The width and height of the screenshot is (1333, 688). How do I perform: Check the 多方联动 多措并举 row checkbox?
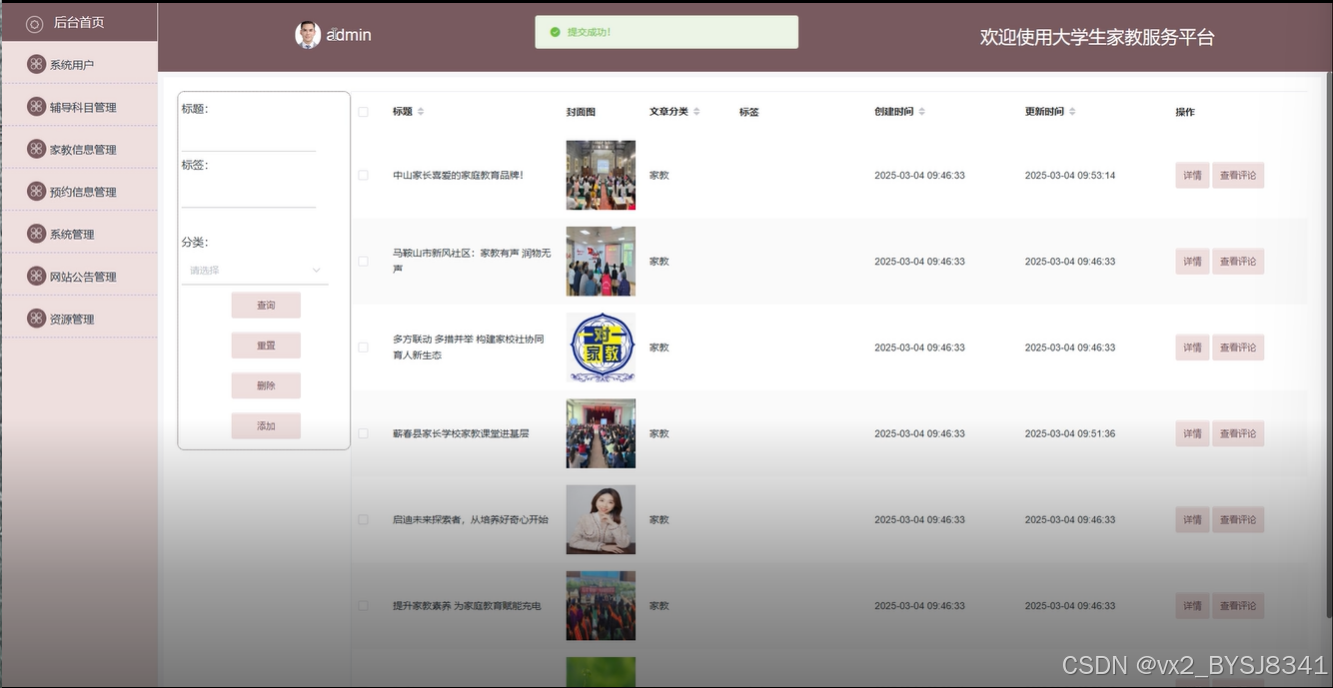pyautogui.click(x=363, y=347)
